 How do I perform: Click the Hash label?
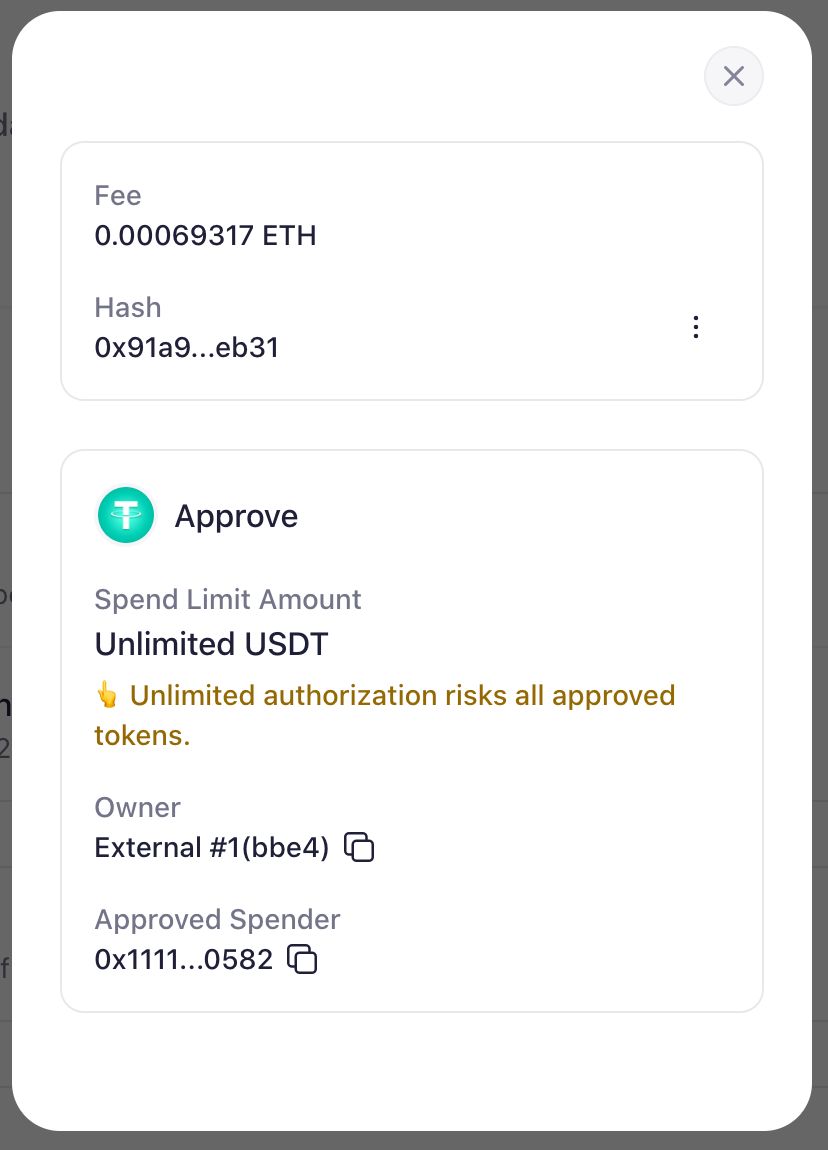point(128,307)
